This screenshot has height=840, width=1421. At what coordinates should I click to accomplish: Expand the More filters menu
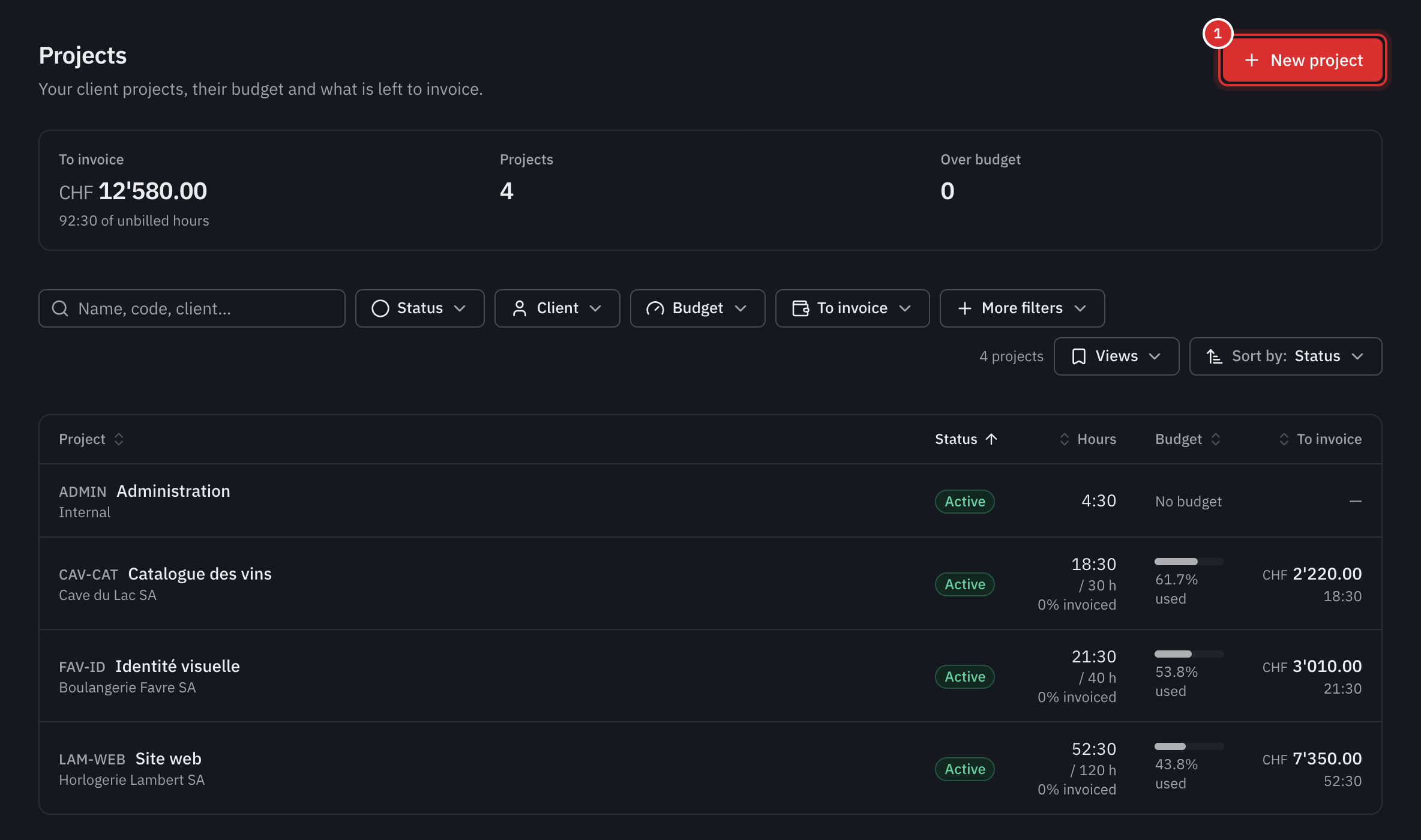[x=1022, y=308]
